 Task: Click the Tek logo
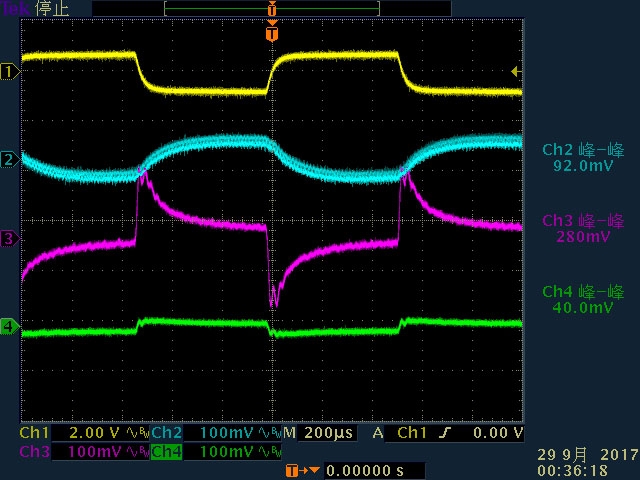click(16, 8)
